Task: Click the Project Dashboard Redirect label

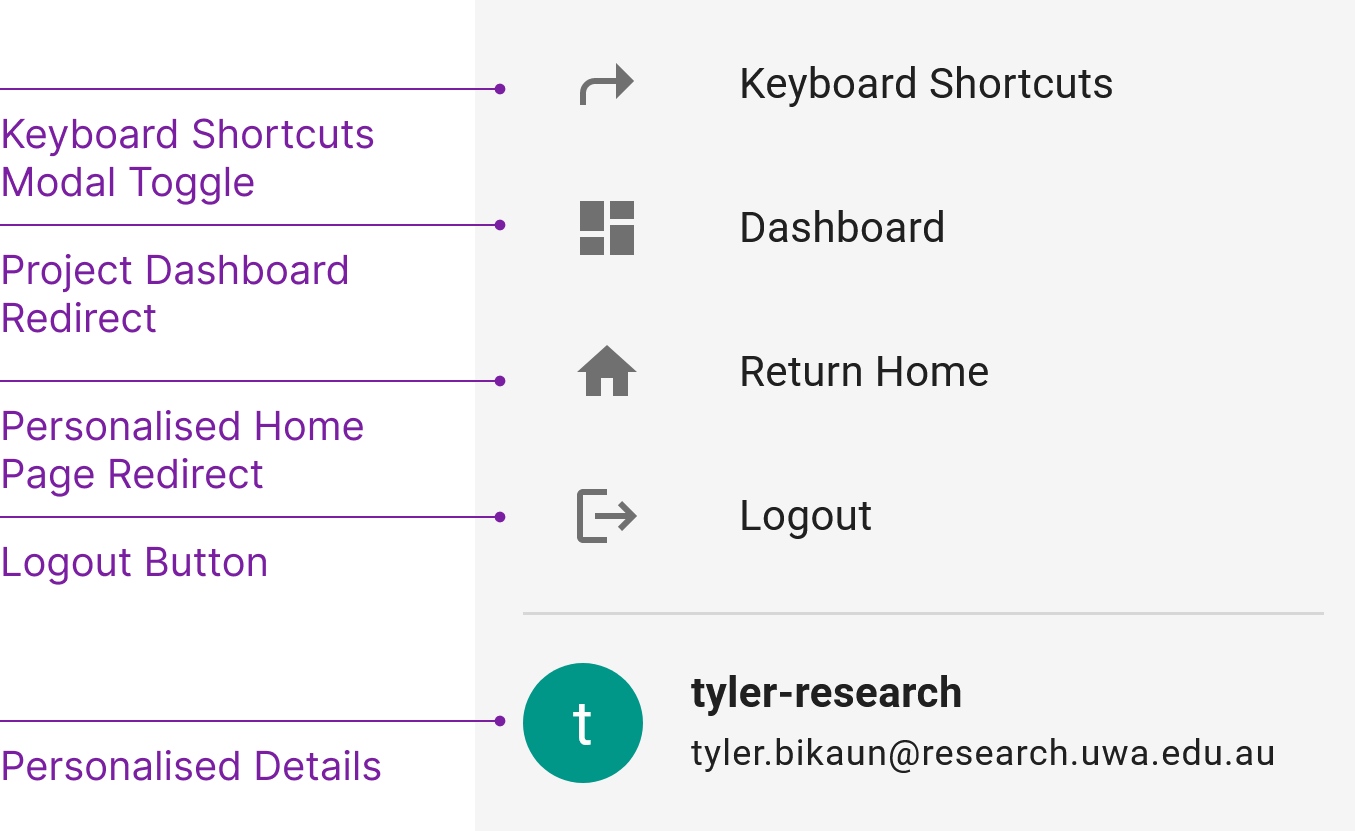Action: 176,294
